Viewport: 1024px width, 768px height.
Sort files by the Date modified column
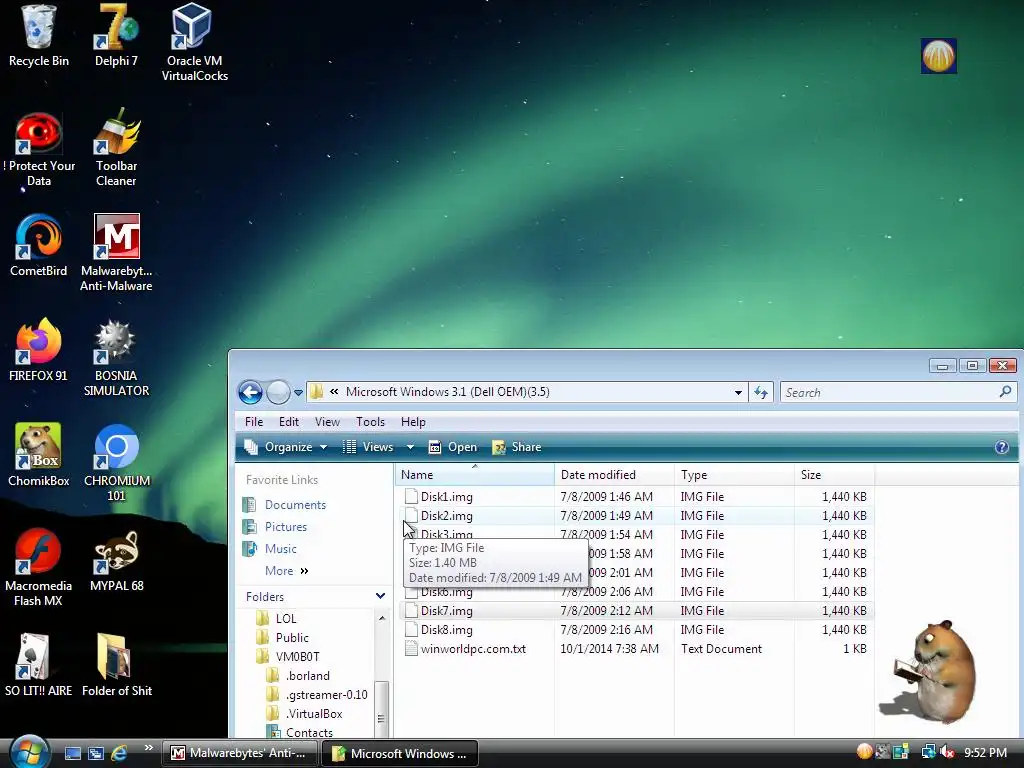pos(614,475)
